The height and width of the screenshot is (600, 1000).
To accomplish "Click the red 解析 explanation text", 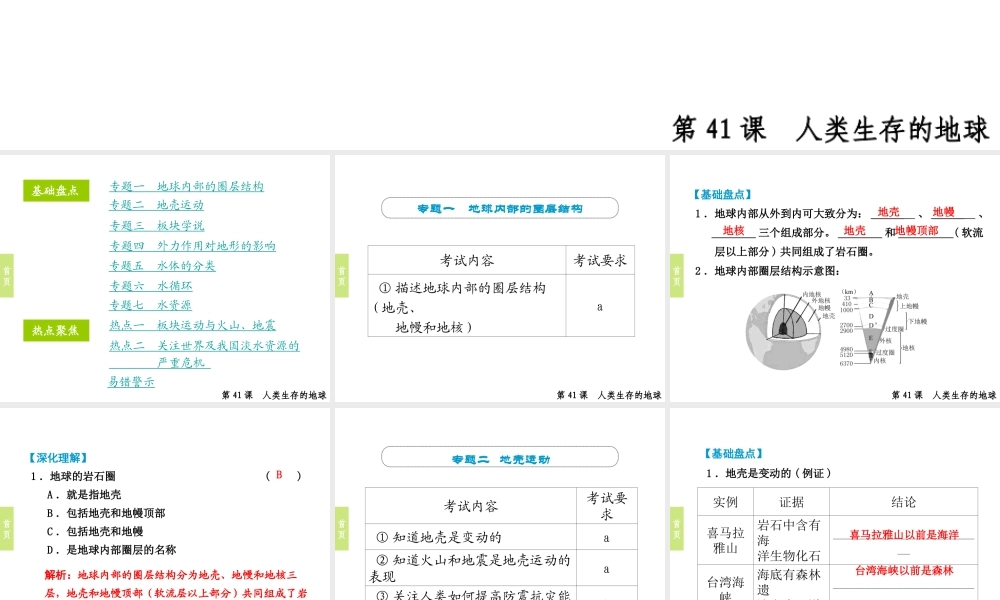I will pyautogui.click(x=175, y=583).
